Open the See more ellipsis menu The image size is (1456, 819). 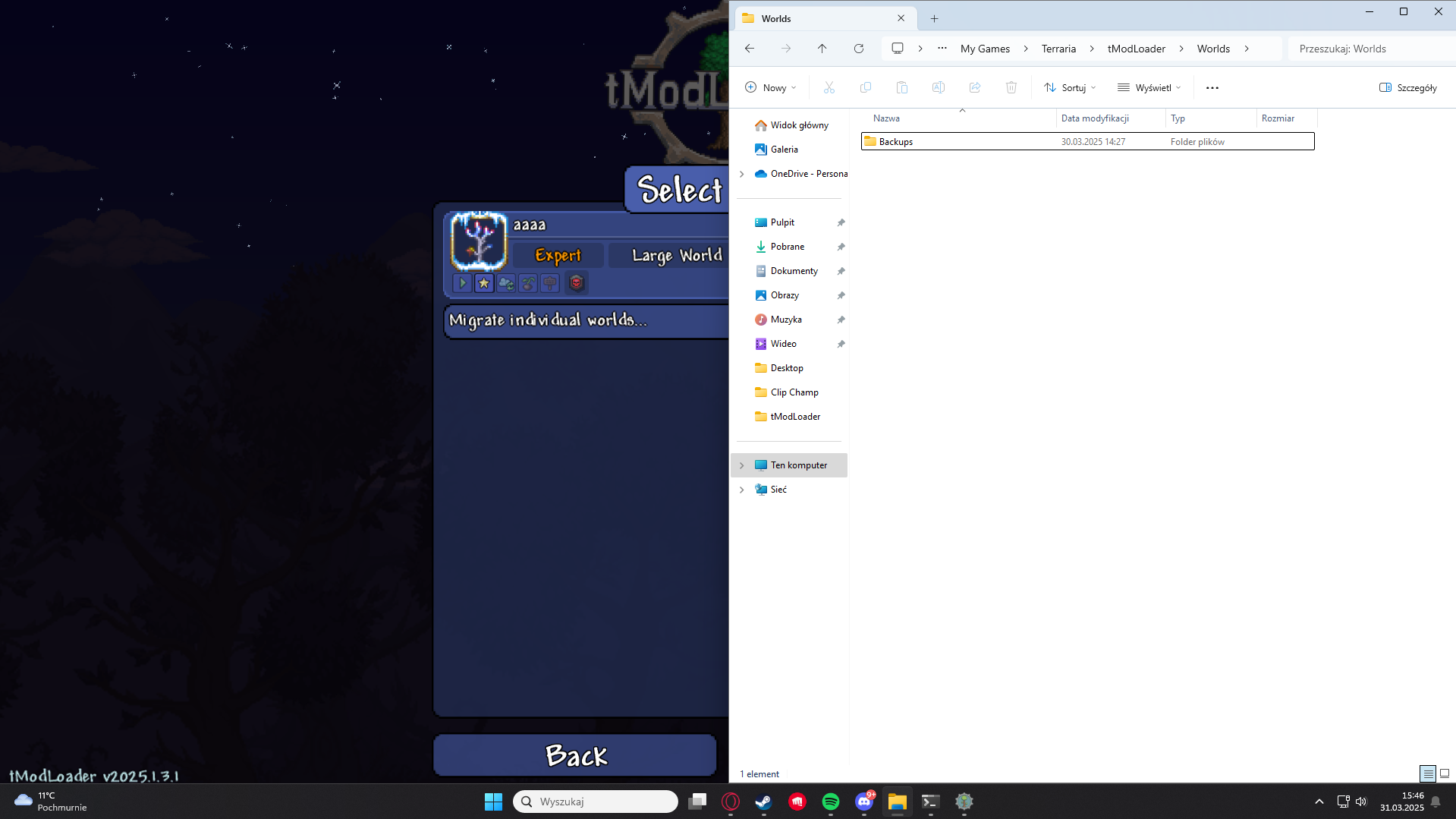pos(1212,88)
